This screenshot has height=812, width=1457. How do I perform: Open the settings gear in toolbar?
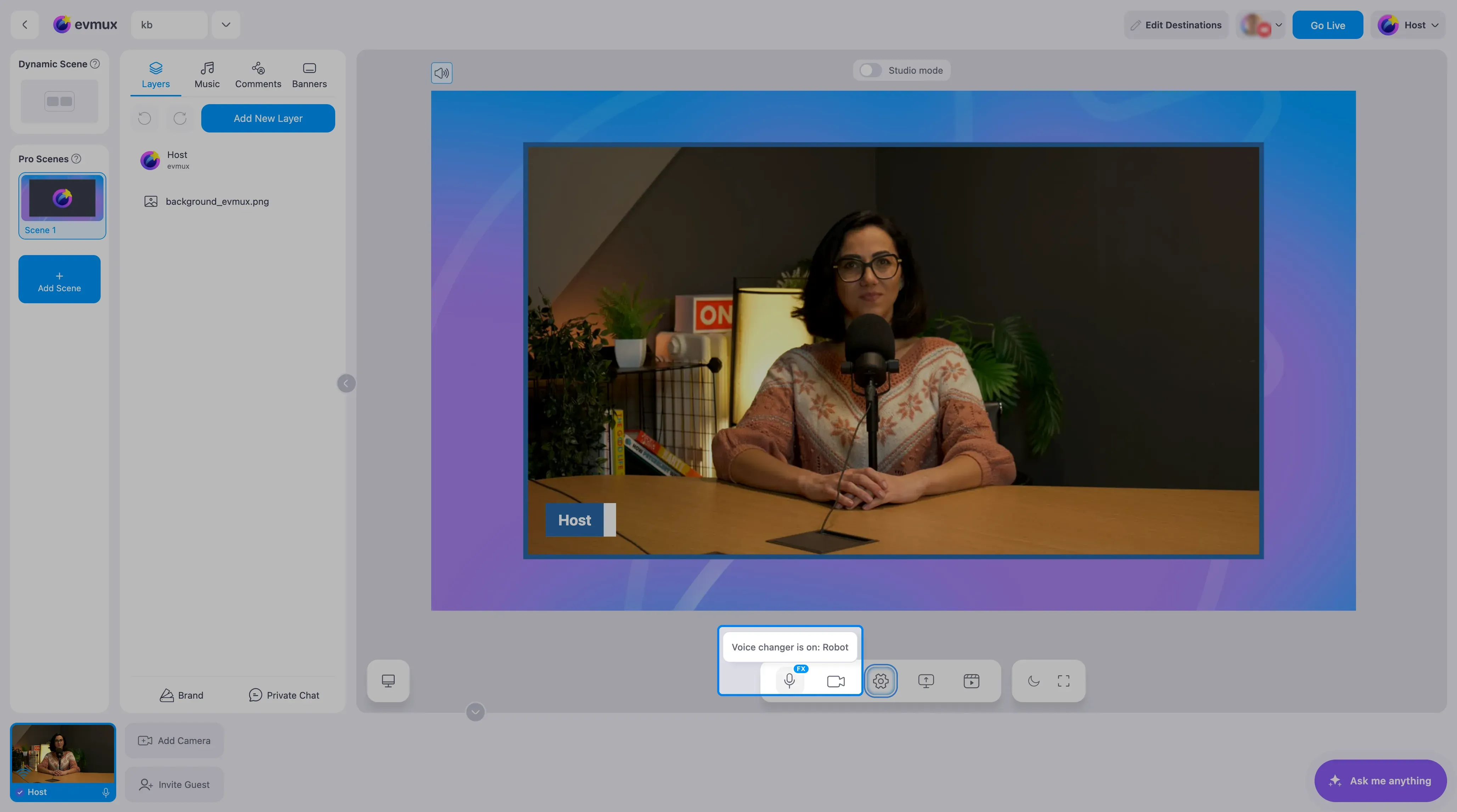(881, 681)
